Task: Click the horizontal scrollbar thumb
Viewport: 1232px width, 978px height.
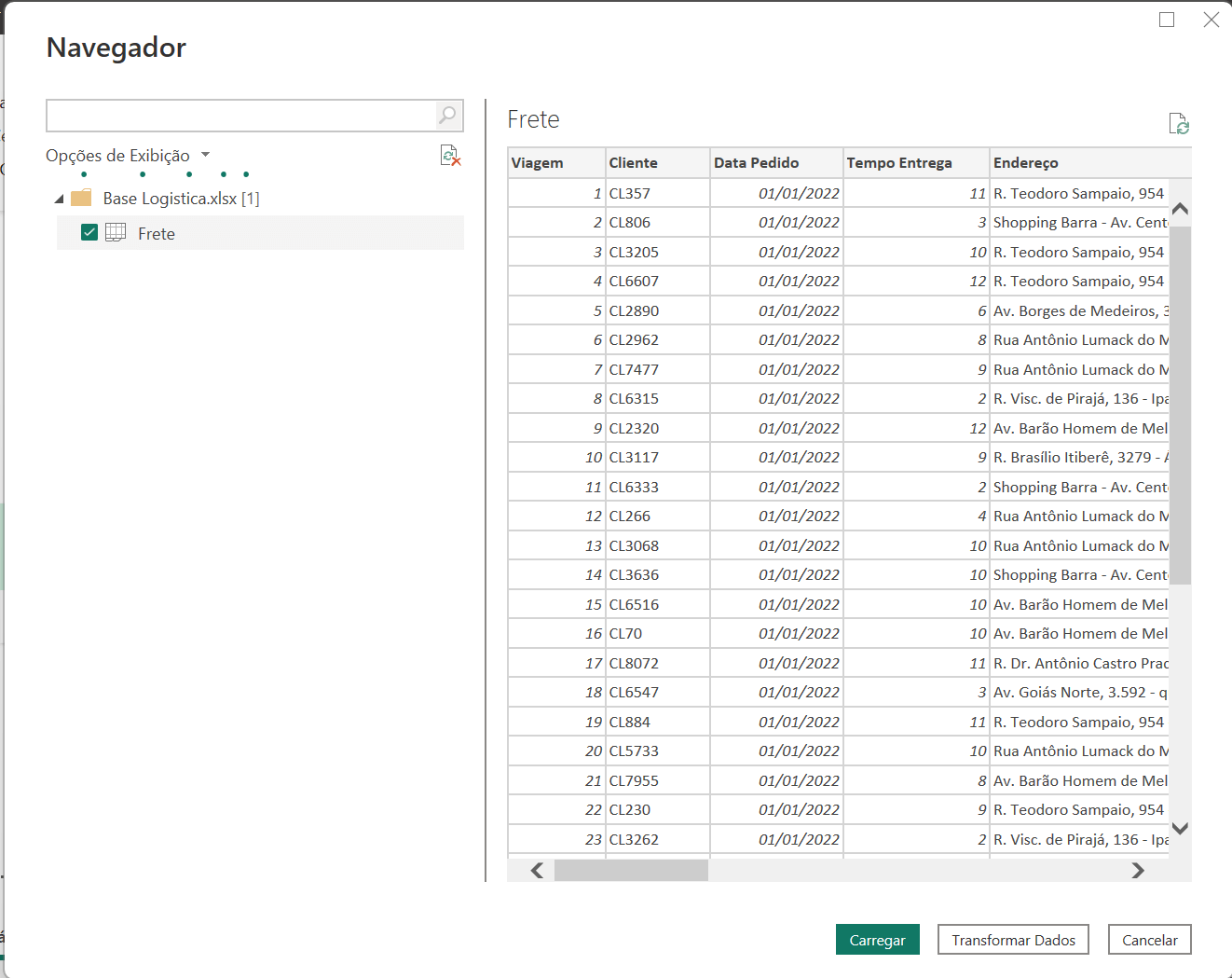Action: pyautogui.click(x=631, y=870)
